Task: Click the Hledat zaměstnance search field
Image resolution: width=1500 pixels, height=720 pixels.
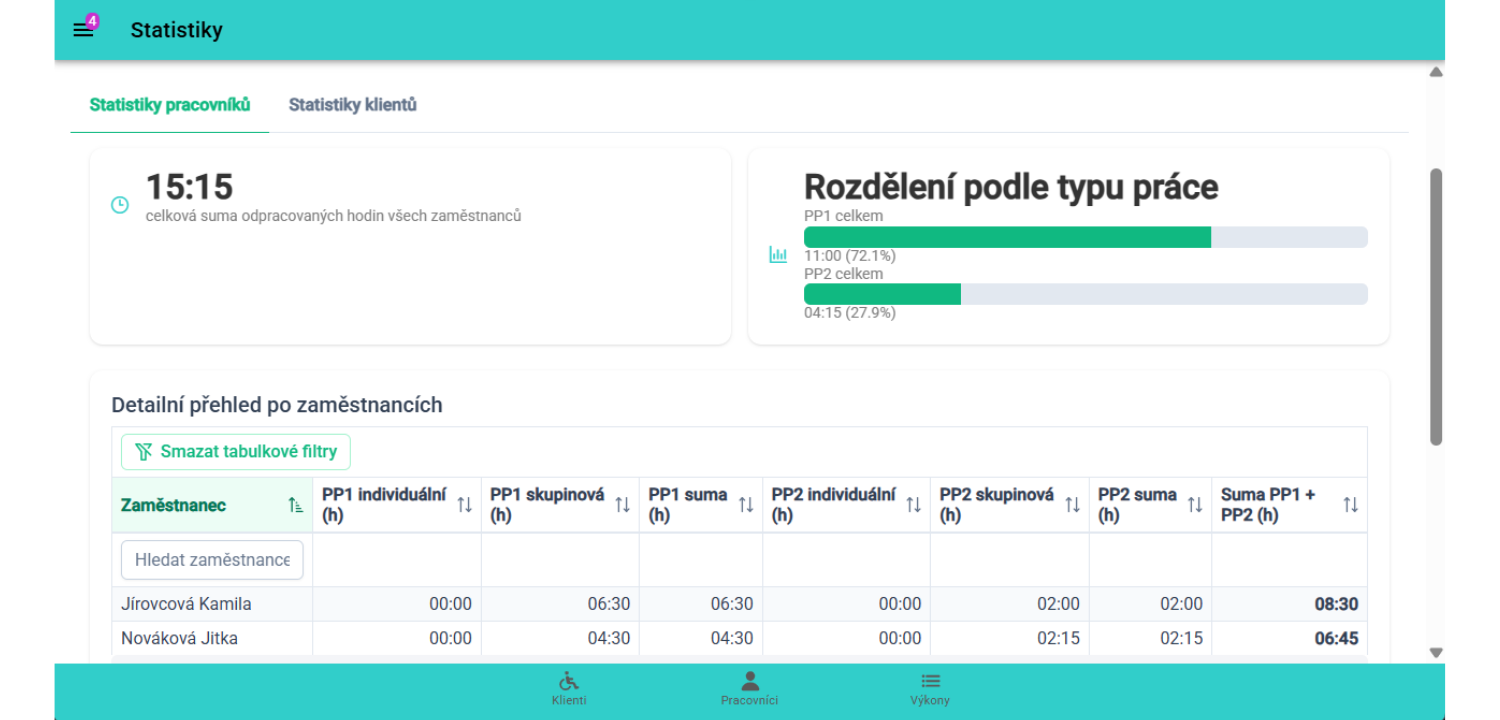Action: (x=212, y=560)
